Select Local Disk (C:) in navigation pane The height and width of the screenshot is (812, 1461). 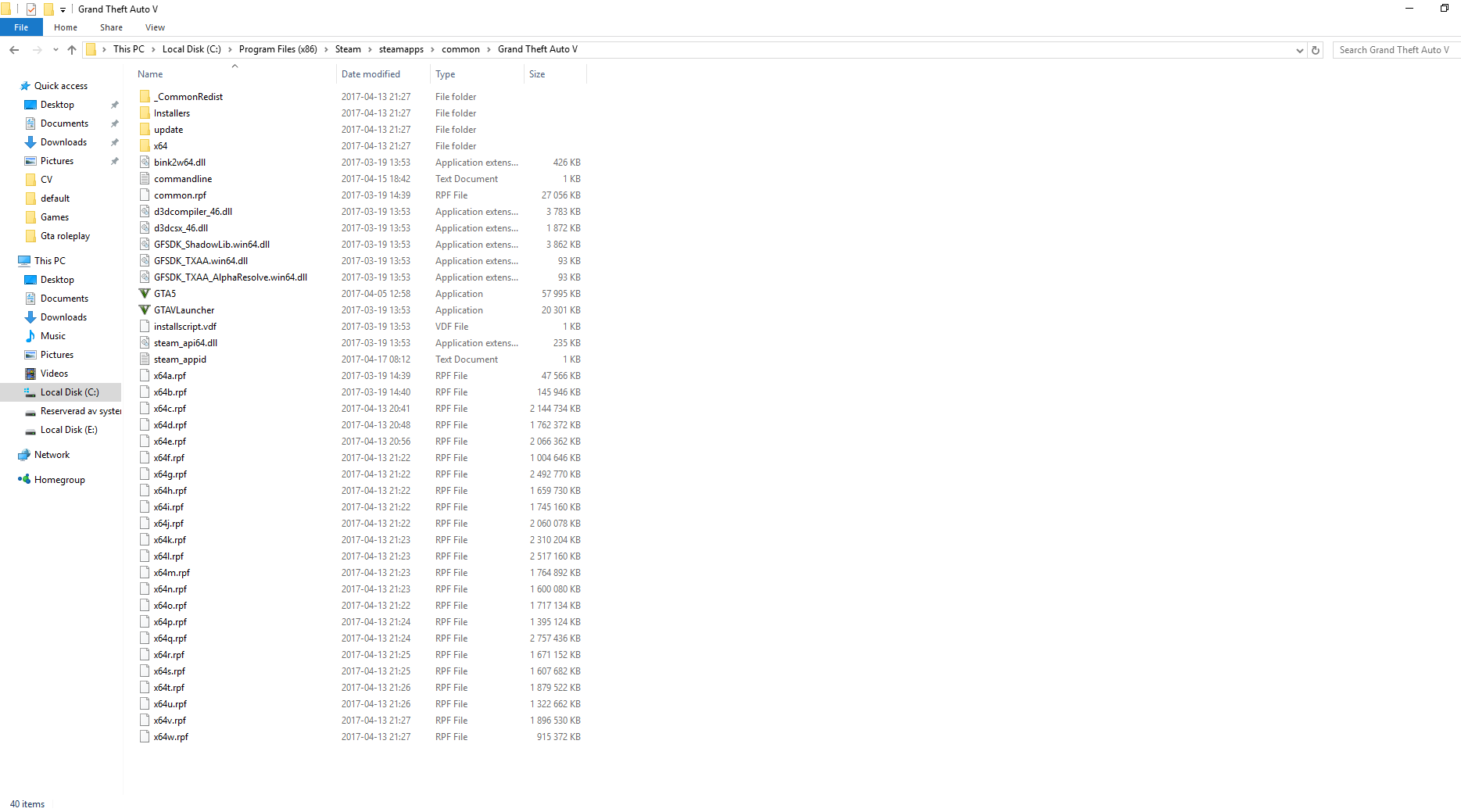click(x=61, y=392)
